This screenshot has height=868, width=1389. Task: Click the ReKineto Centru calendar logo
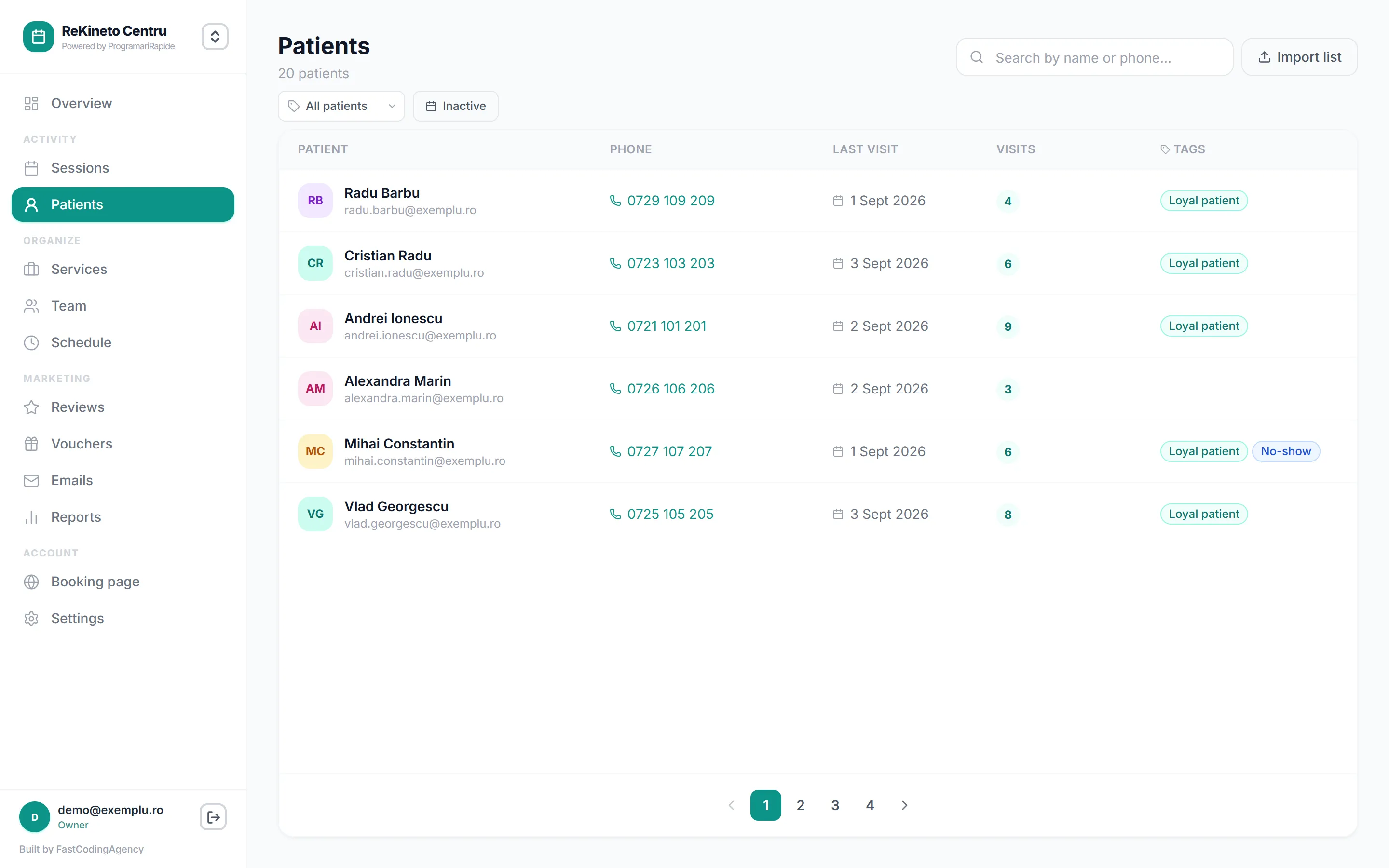pyautogui.click(x=39, y=37)
